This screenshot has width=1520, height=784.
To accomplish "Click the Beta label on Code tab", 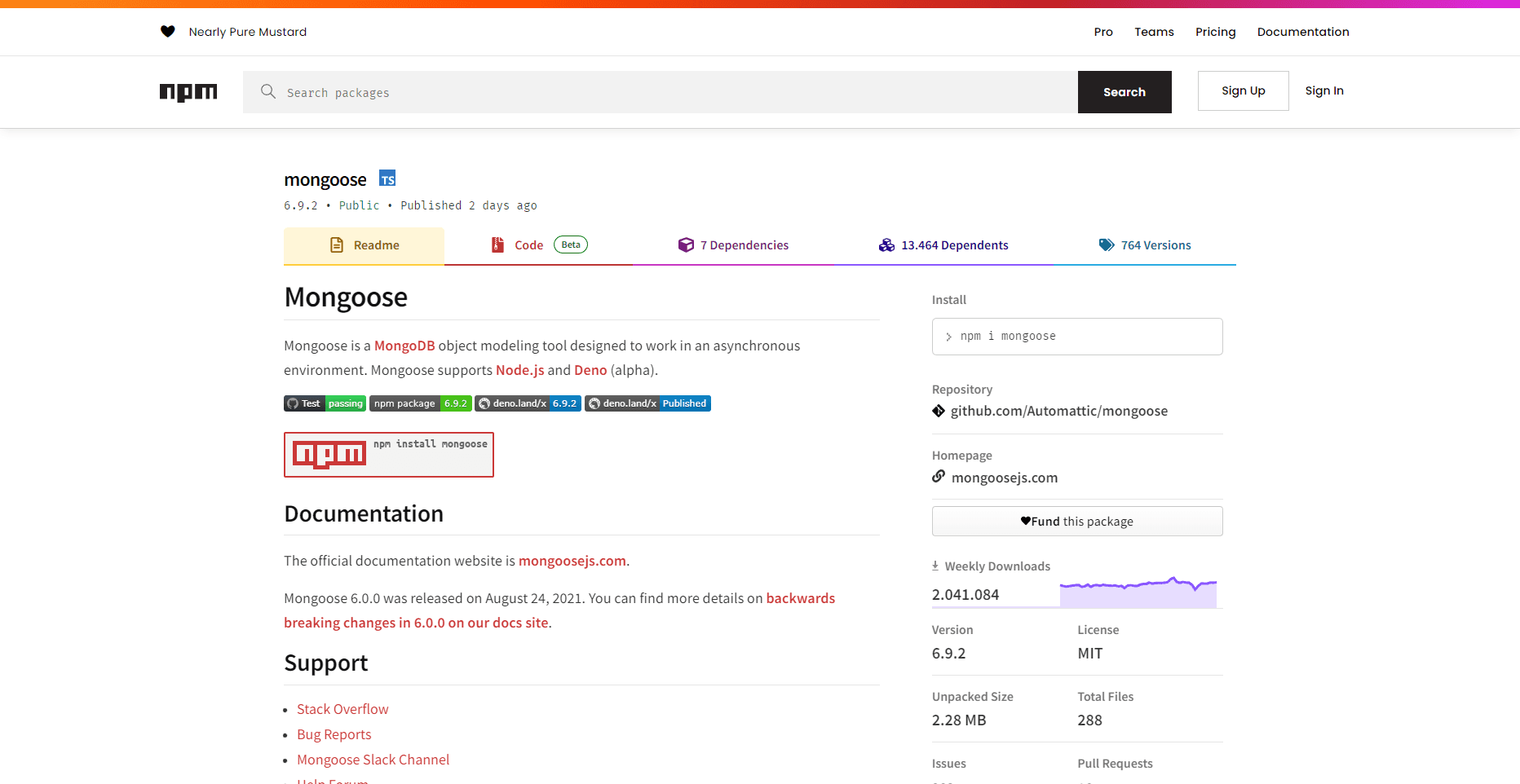I will point(571,244).
